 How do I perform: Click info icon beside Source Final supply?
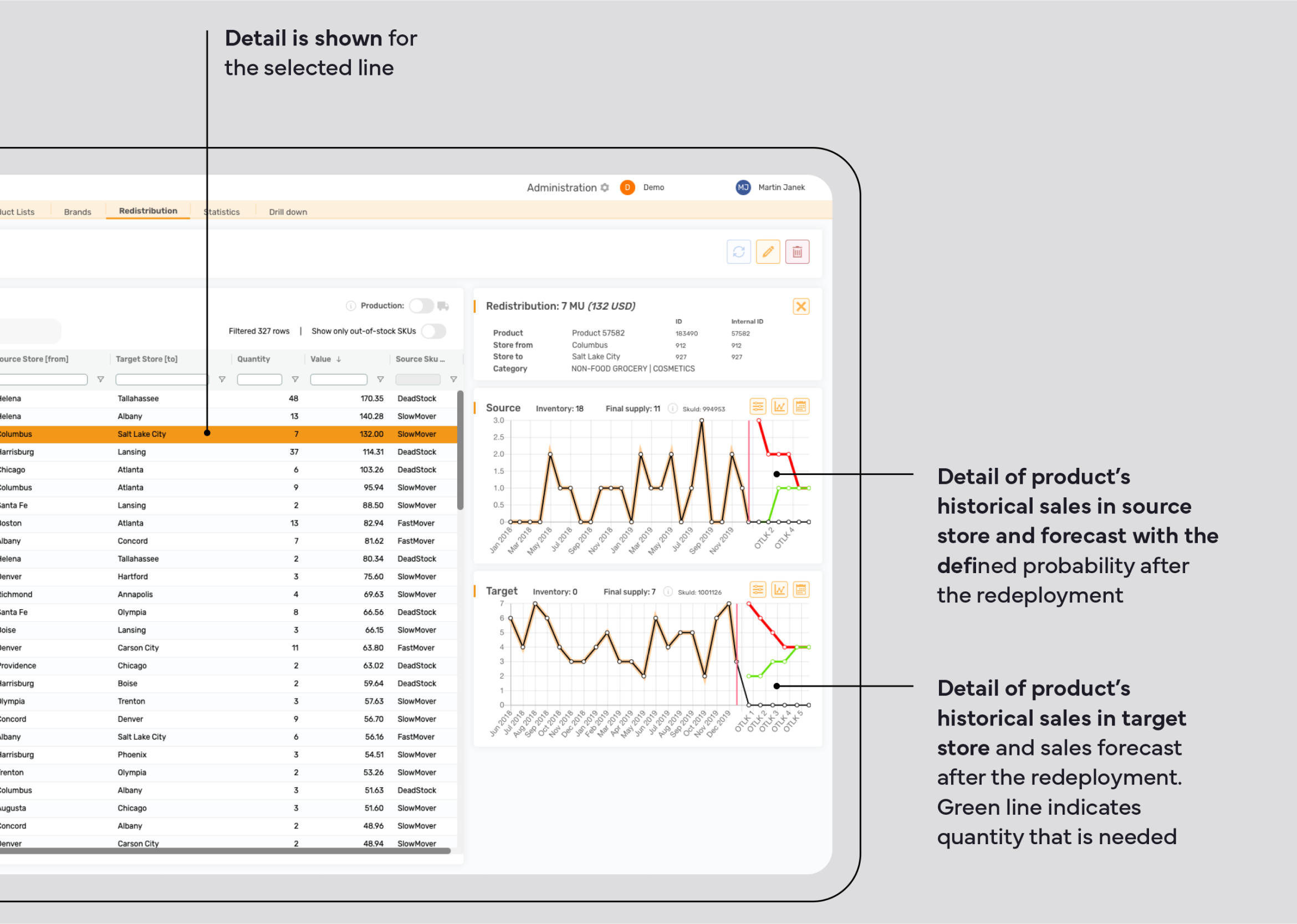672,409
